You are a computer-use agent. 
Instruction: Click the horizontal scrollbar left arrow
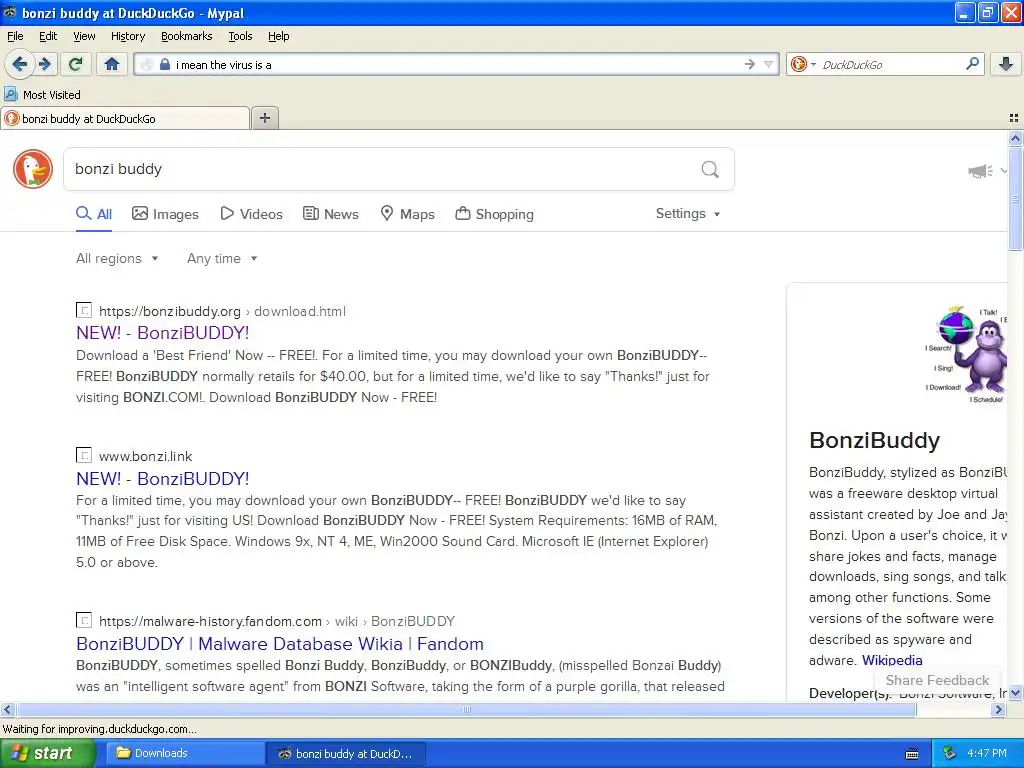[7, 709]
